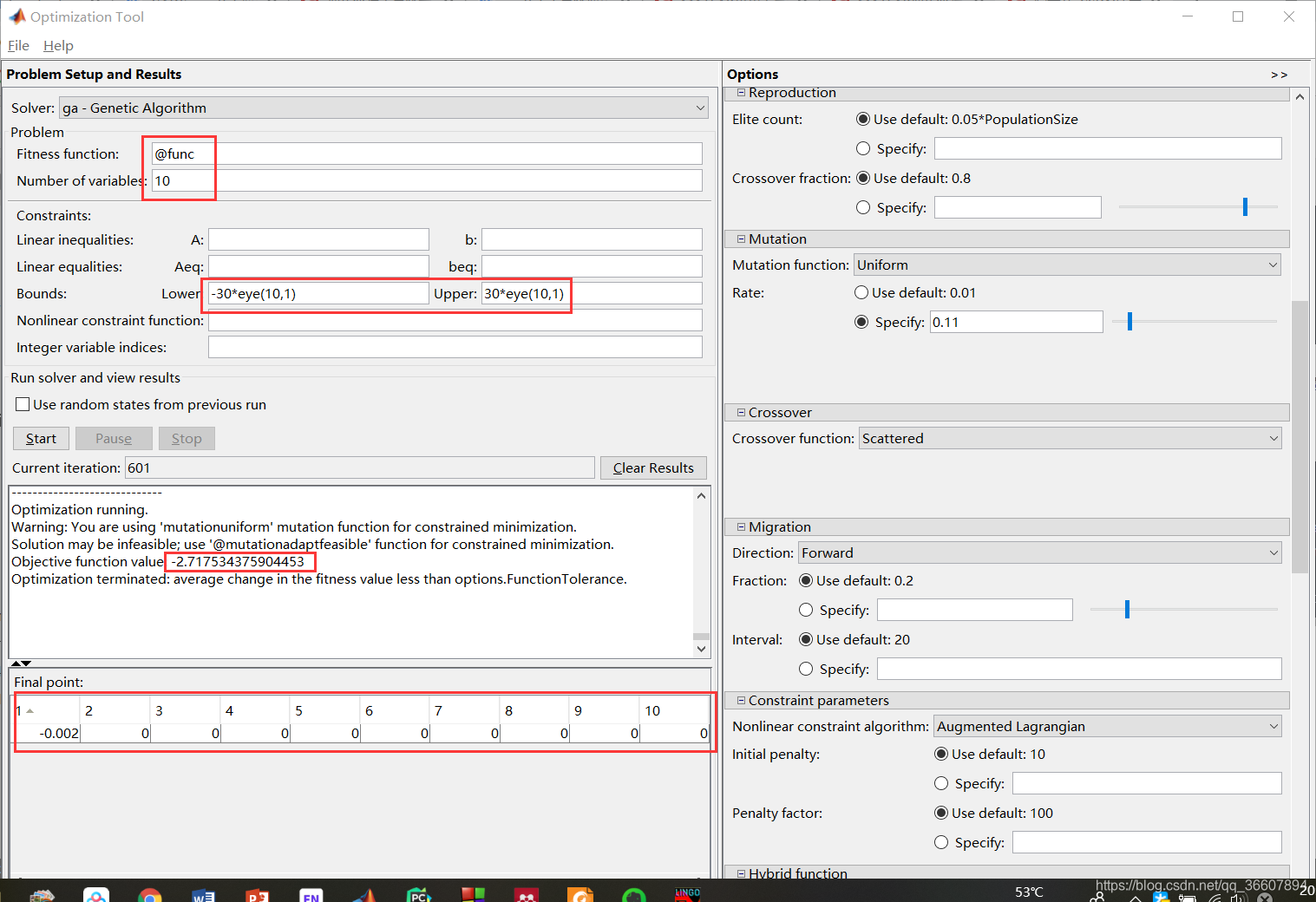
Task: Open Google Chrome from the taskbar
Action: click(150, 896)
